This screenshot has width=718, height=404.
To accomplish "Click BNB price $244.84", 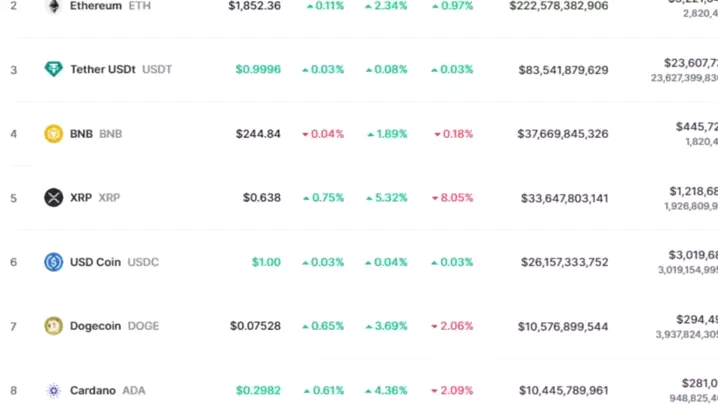I will (x=258, y=134).
